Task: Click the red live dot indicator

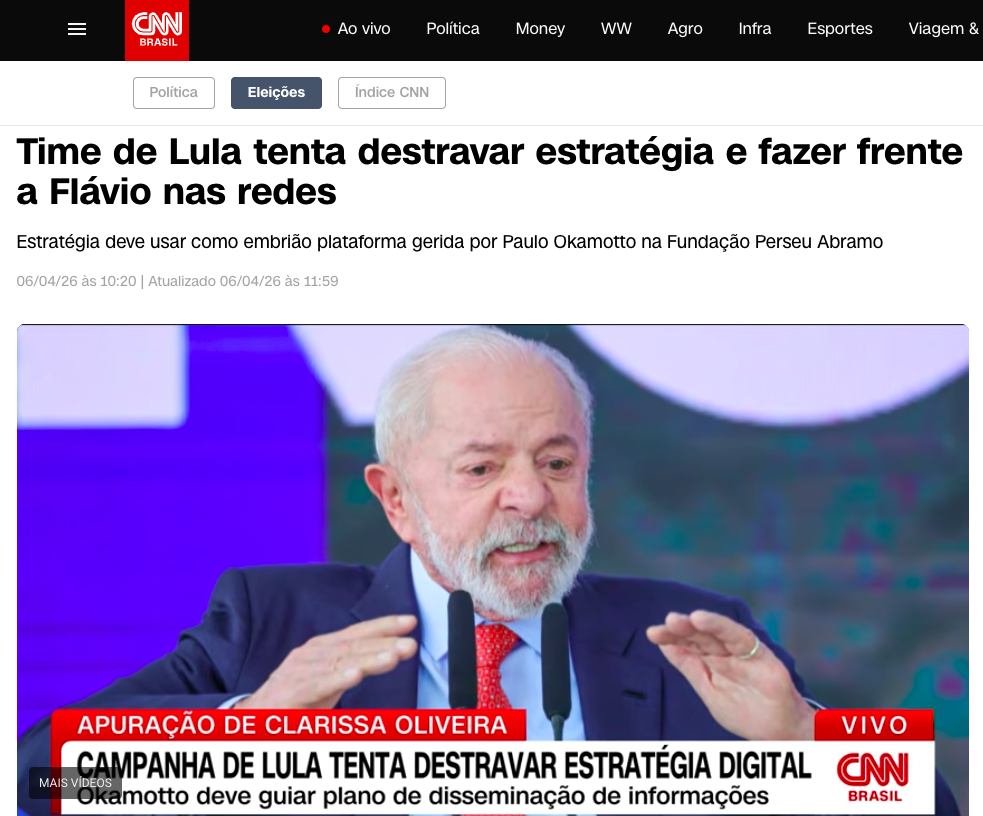Action: (x=325, y=29)
